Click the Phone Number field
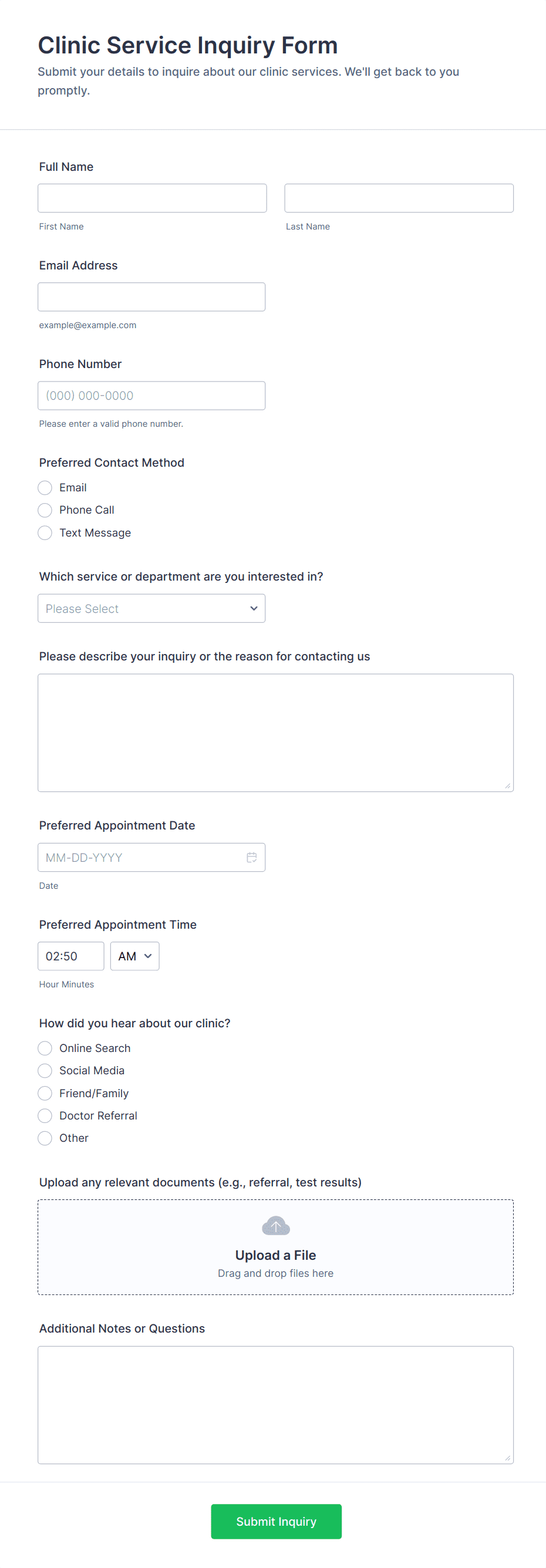 (x=151, y=395)
